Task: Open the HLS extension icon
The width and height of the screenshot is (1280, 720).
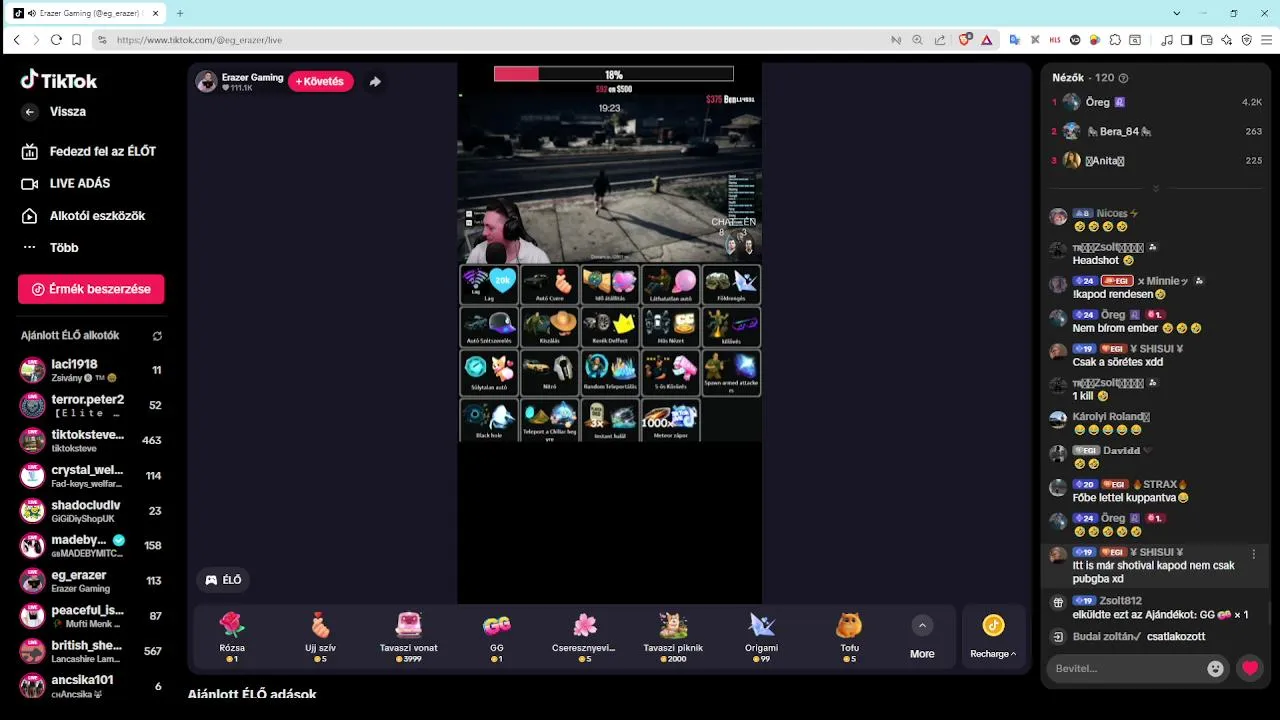Action: tap(1055, 40)
